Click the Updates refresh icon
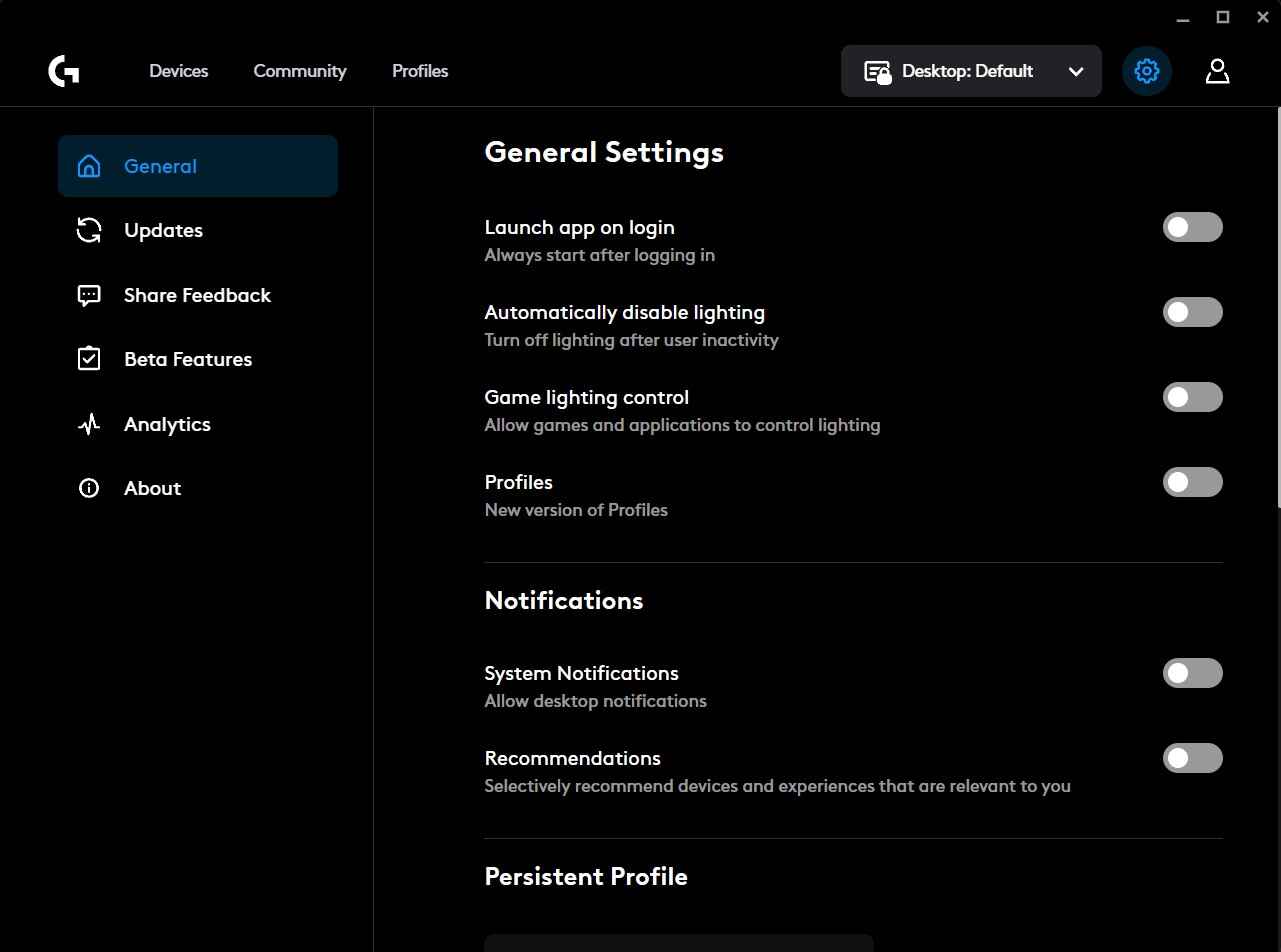This screenshot has height=952, width=1281. tap(89, 230)
